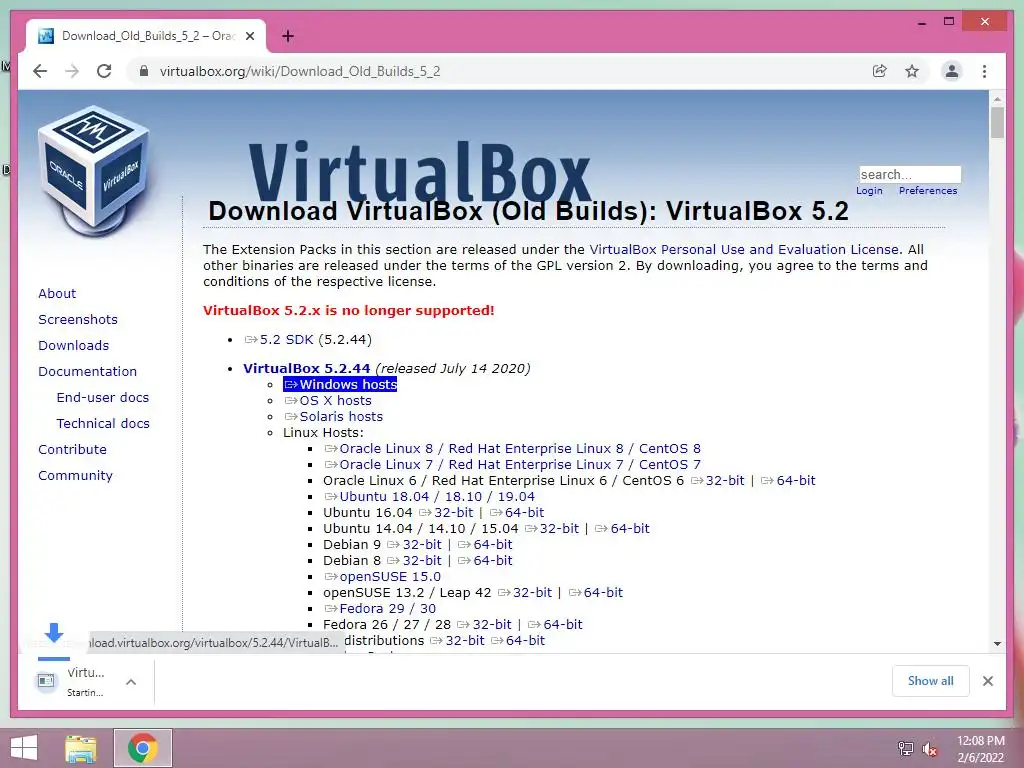Viewport: 1024px width, 768px height.
Task: Open the 5.2 SDK link
Action: pos(279,340)
